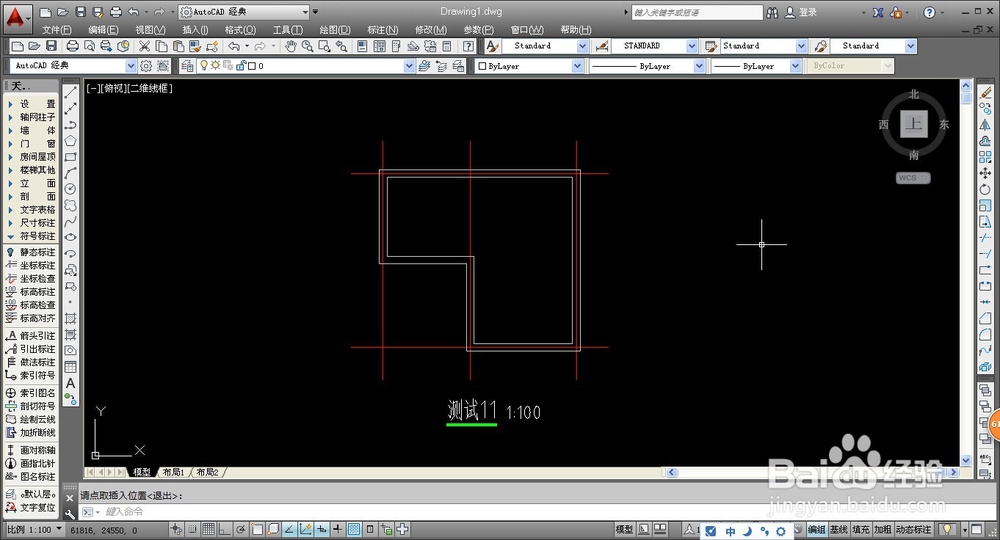Image resolution: width=1000 pixels, height=540 pixels.
Task: Toggle Grid Display in status bar
Action: pos(209,529)
